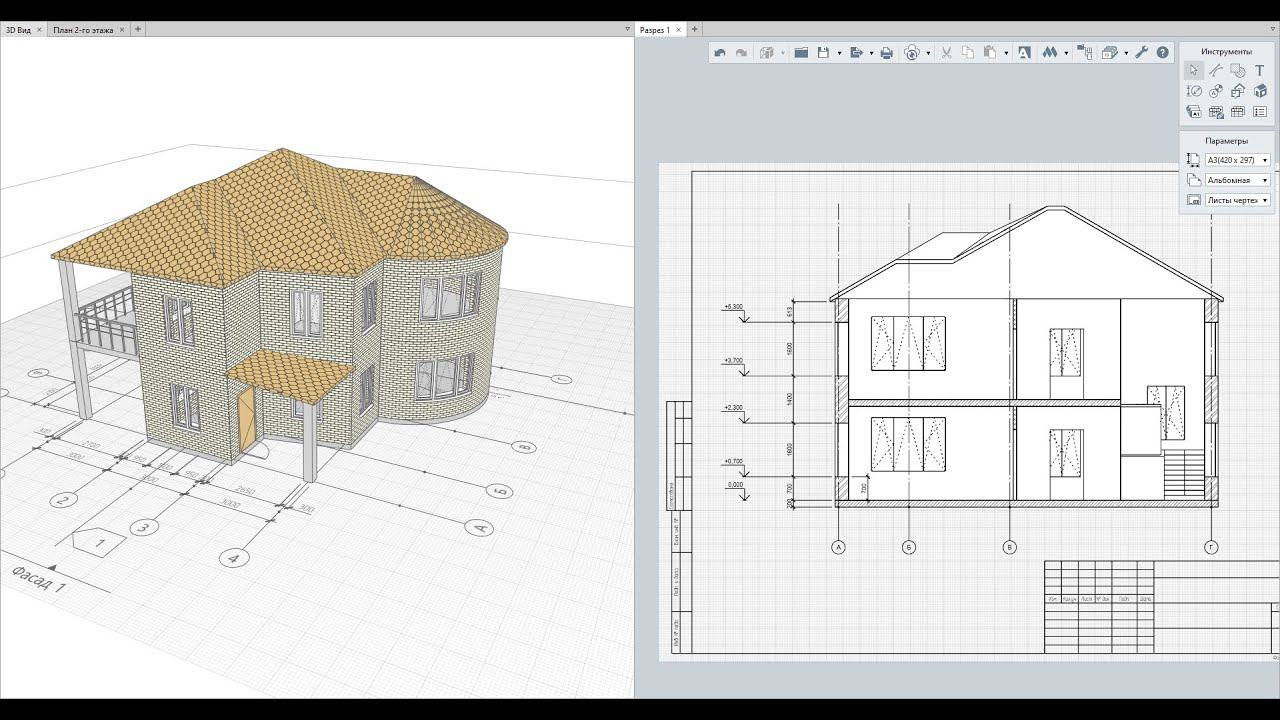Click the 3D view cube toolbar icon

click(767, 53)
